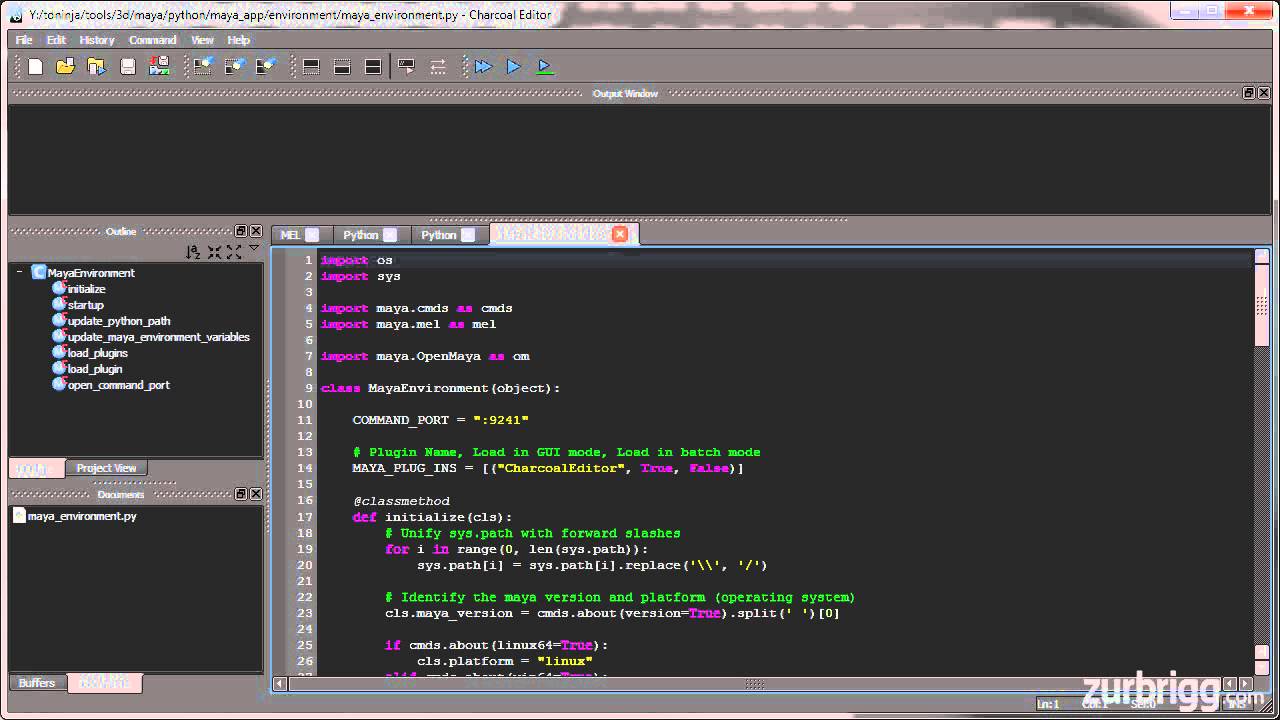Close the second Python tab
The image size is (1280, 720).
(x=467, y=235)
